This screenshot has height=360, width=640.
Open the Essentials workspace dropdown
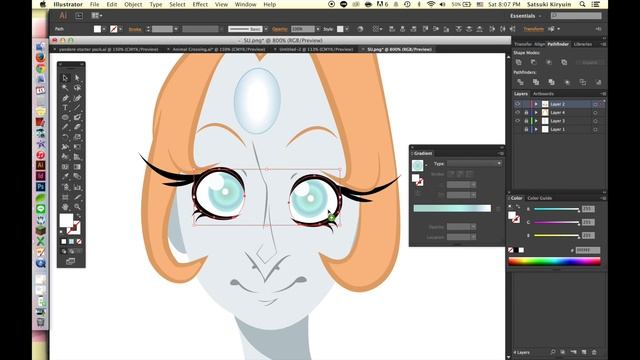click(526, 16)
